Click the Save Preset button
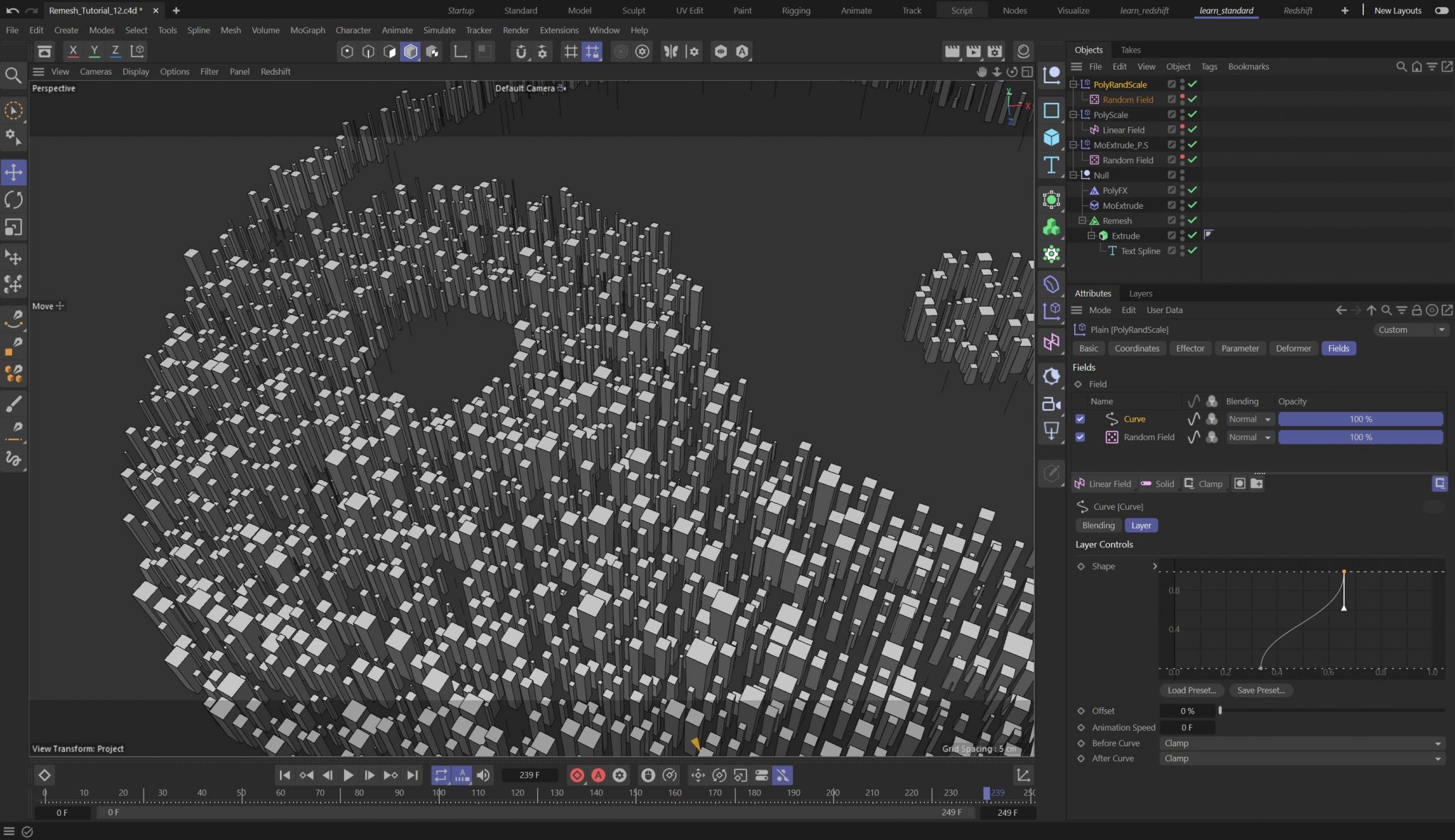The height and width of the screenshot is (840, 1455). pos(1261,690)
